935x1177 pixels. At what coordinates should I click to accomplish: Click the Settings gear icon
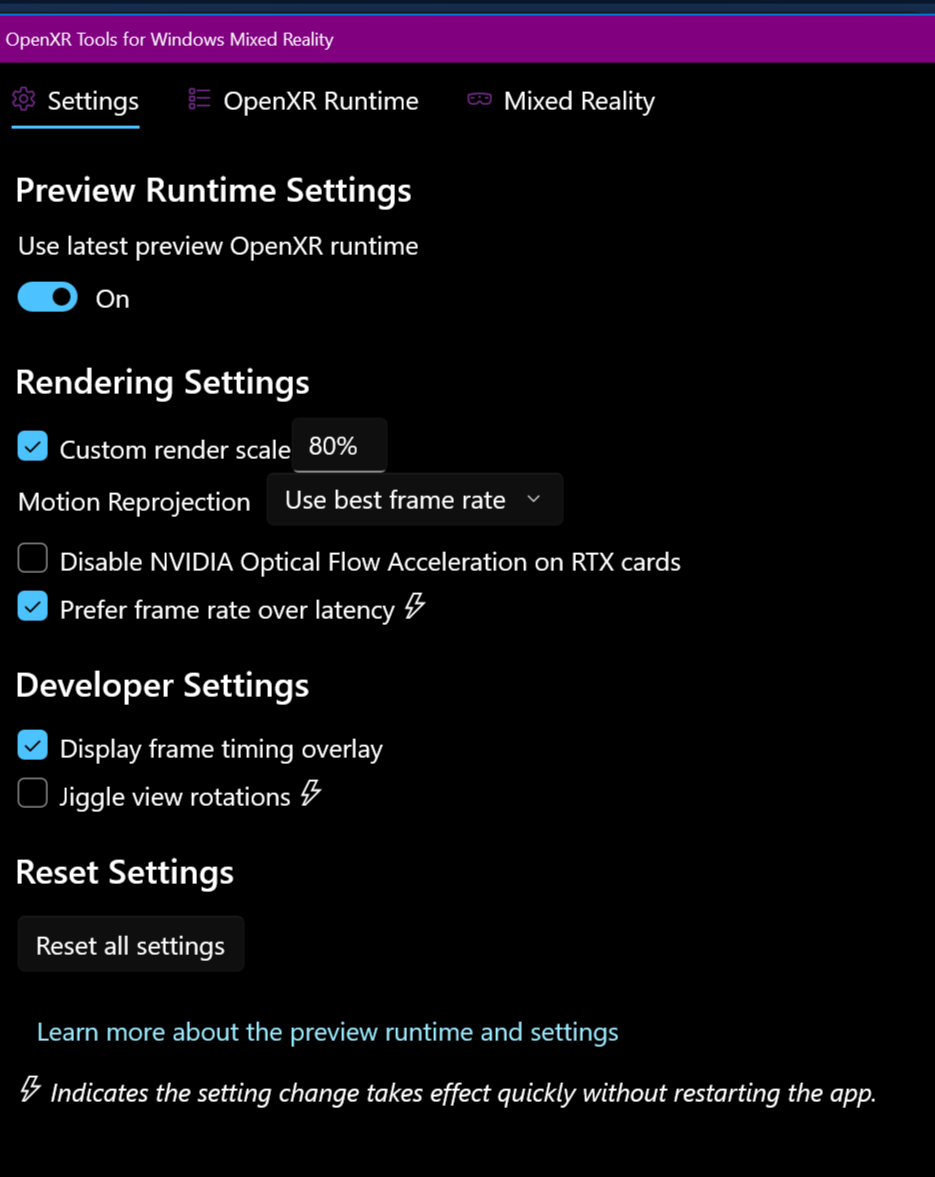pos(24,99)
